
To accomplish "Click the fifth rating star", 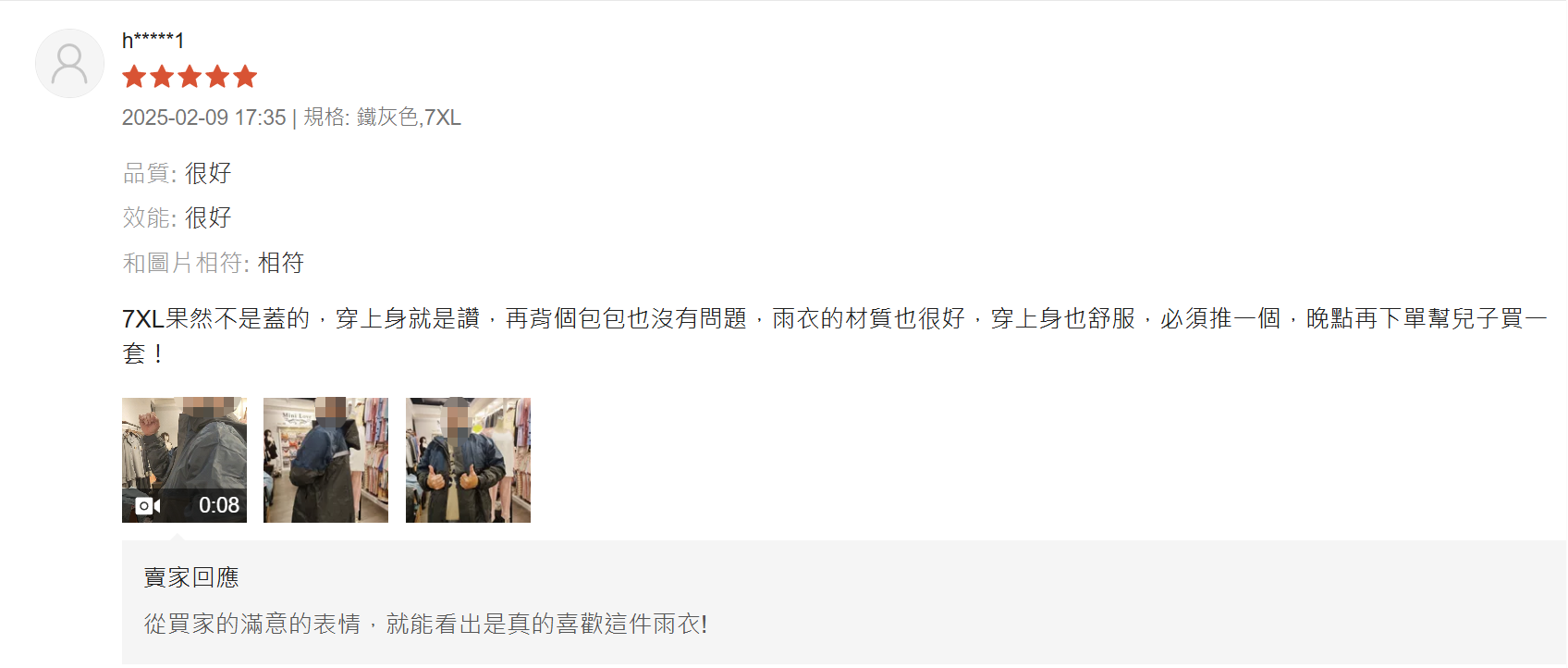I will pos(245,77).
